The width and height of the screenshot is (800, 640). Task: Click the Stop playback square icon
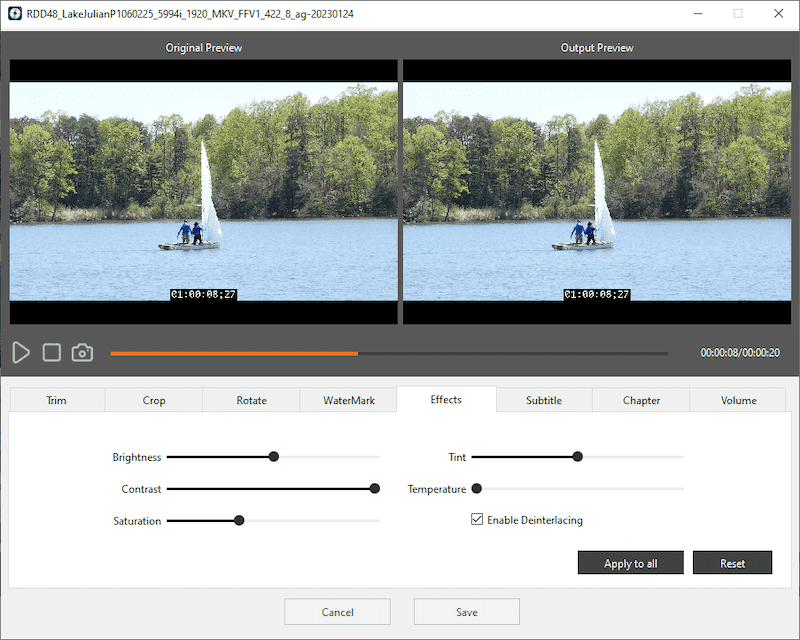pyautogui.click(x=52, y=353)
